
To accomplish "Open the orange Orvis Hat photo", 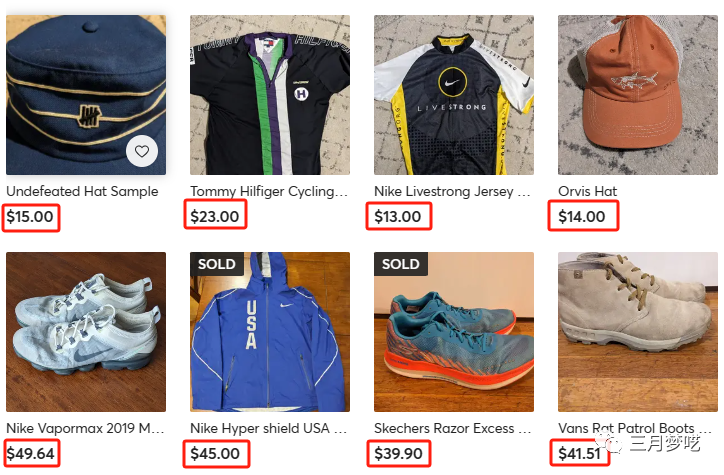I will pyautogui.click(x=638, y=95).
